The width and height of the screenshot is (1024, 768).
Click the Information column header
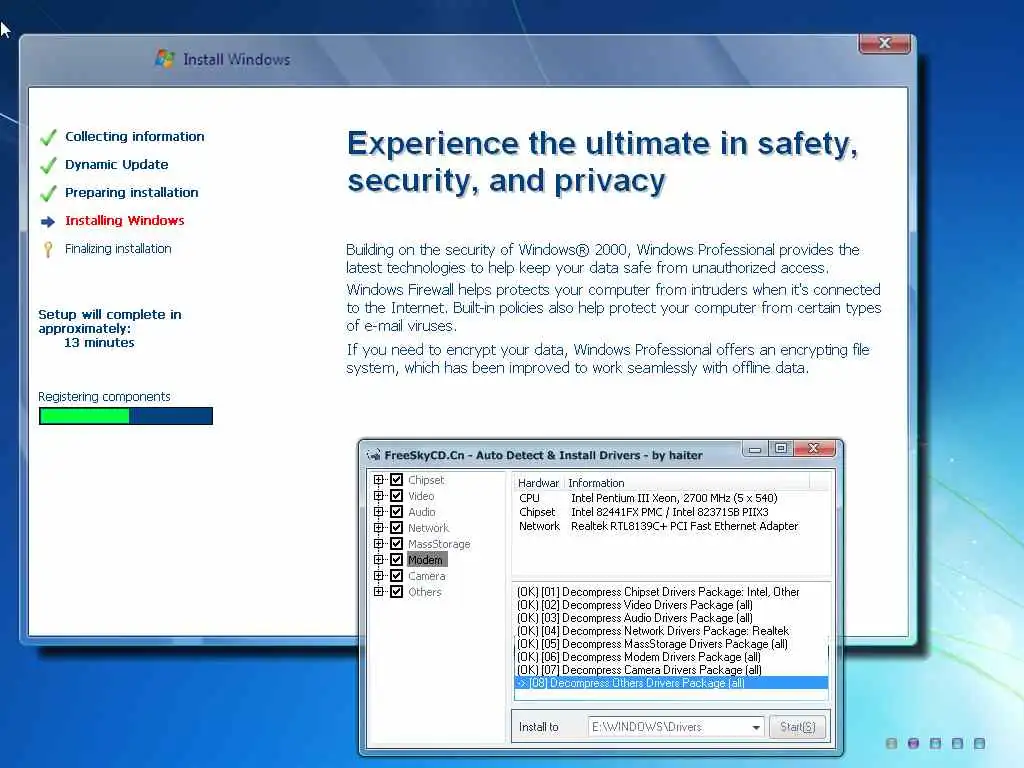[x=687, y=483]
